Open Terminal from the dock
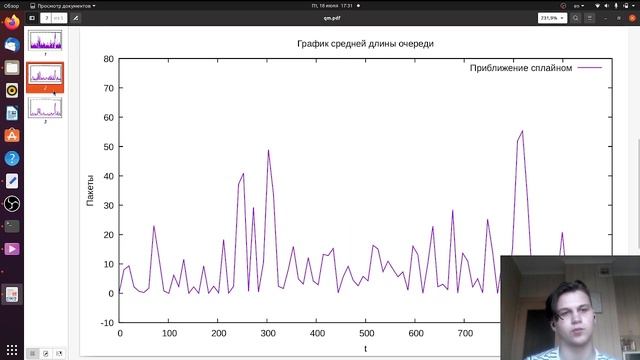640x360 pixels. click(12, 226)
